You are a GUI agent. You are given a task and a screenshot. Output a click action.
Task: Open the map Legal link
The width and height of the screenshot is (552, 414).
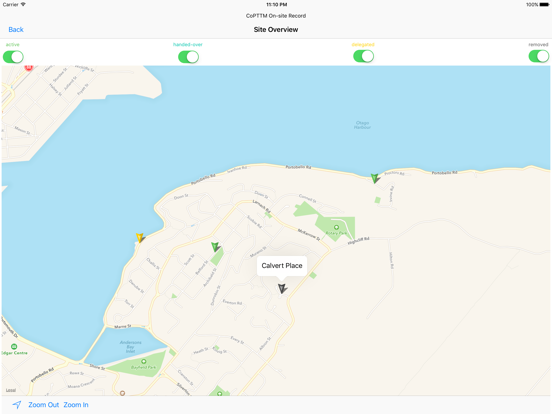(11, 390)
